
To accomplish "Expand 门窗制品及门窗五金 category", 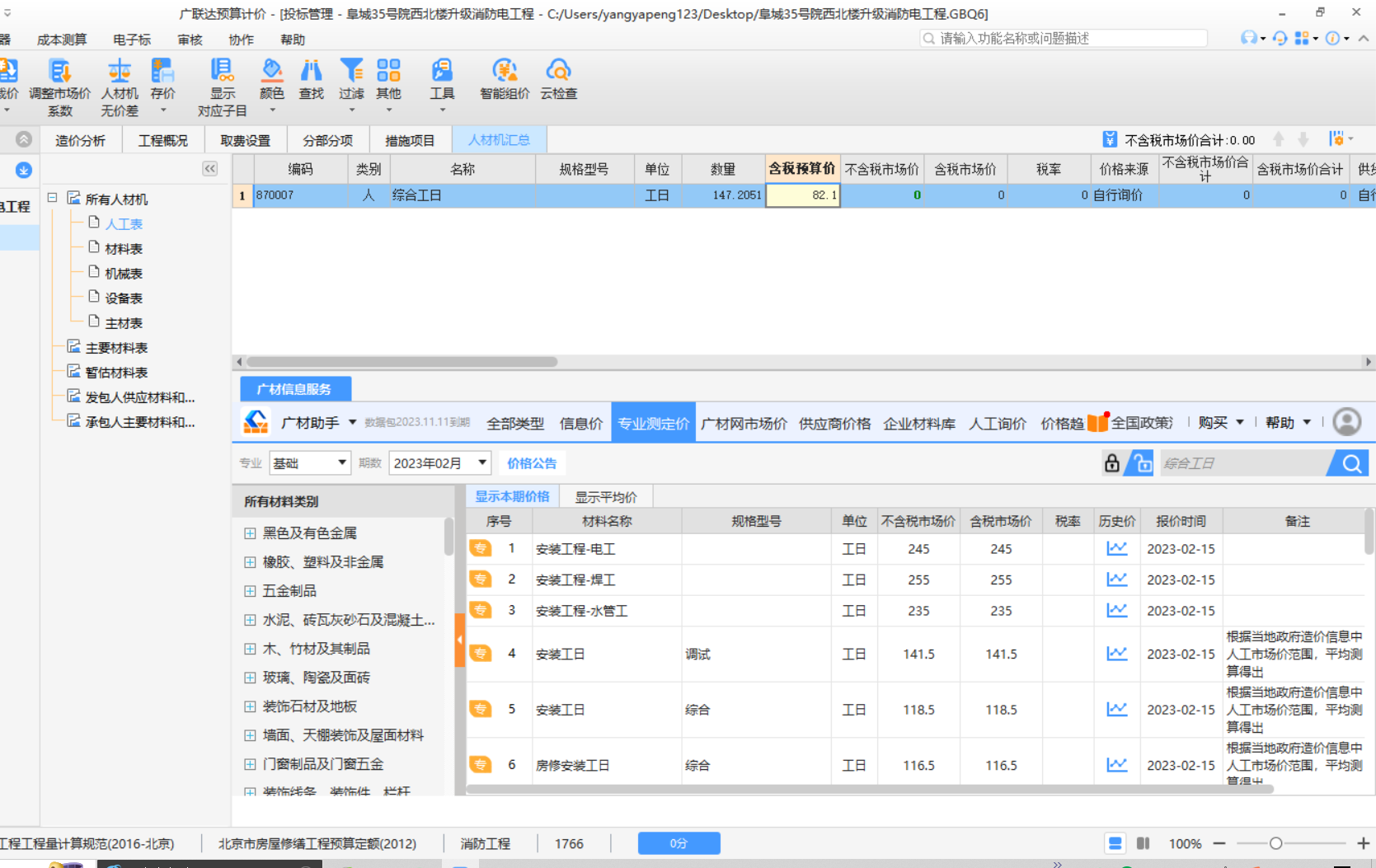I will 250,764.
